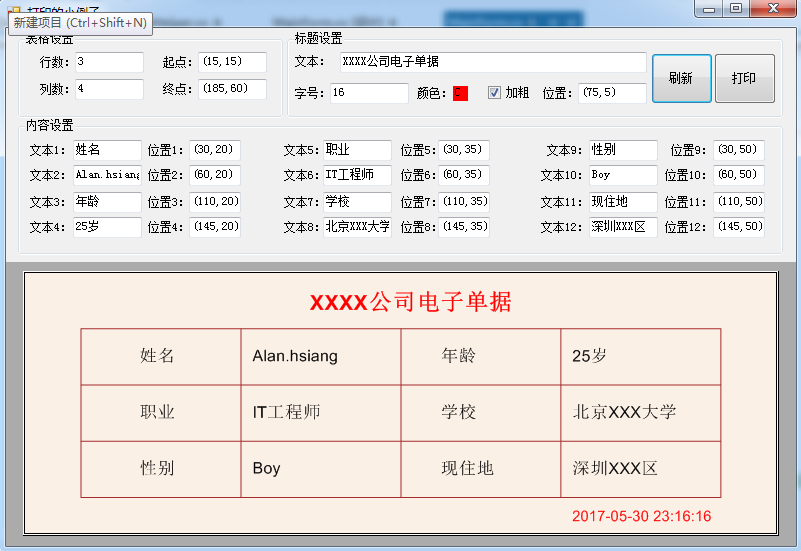Image resolution: width=801 pixels, height=551 pixels.
Task: Click 文本12 field containing 深圳XXX区
Action: coord(623,227)
